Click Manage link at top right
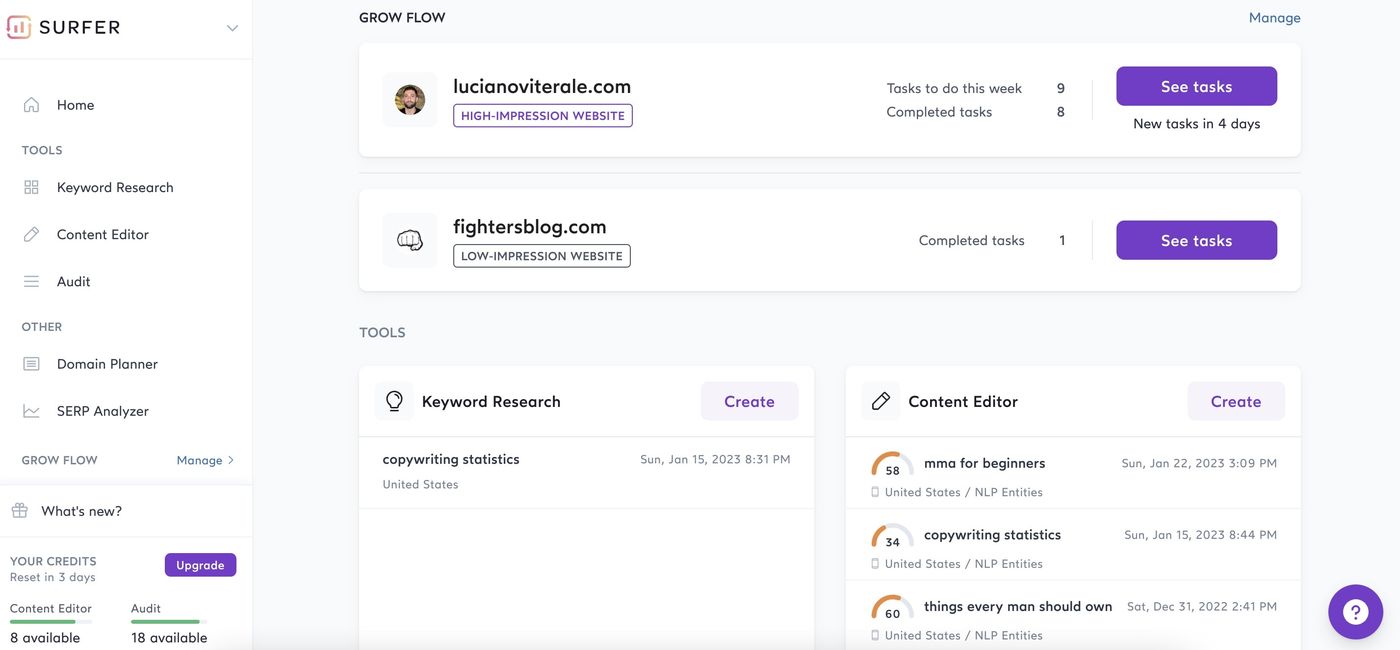This screenshot has width=1400, height=650. point(1275,17)
